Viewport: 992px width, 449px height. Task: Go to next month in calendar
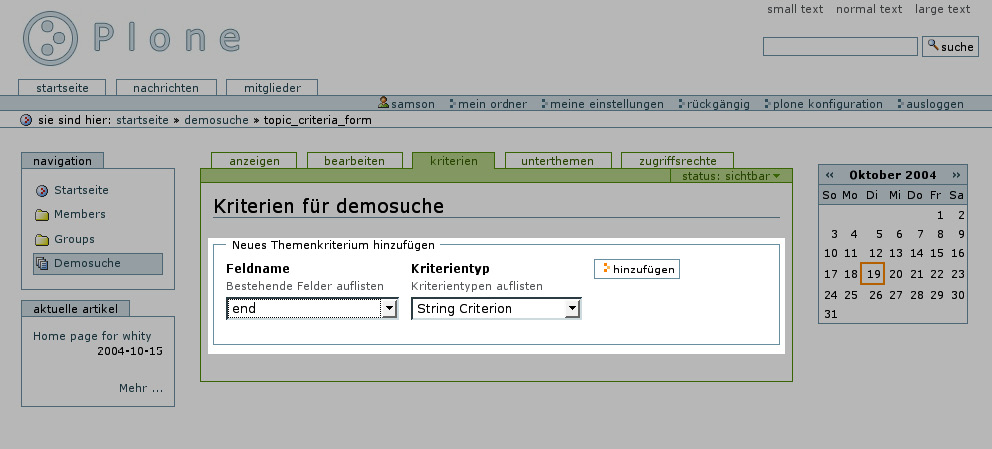coord(957,175)
